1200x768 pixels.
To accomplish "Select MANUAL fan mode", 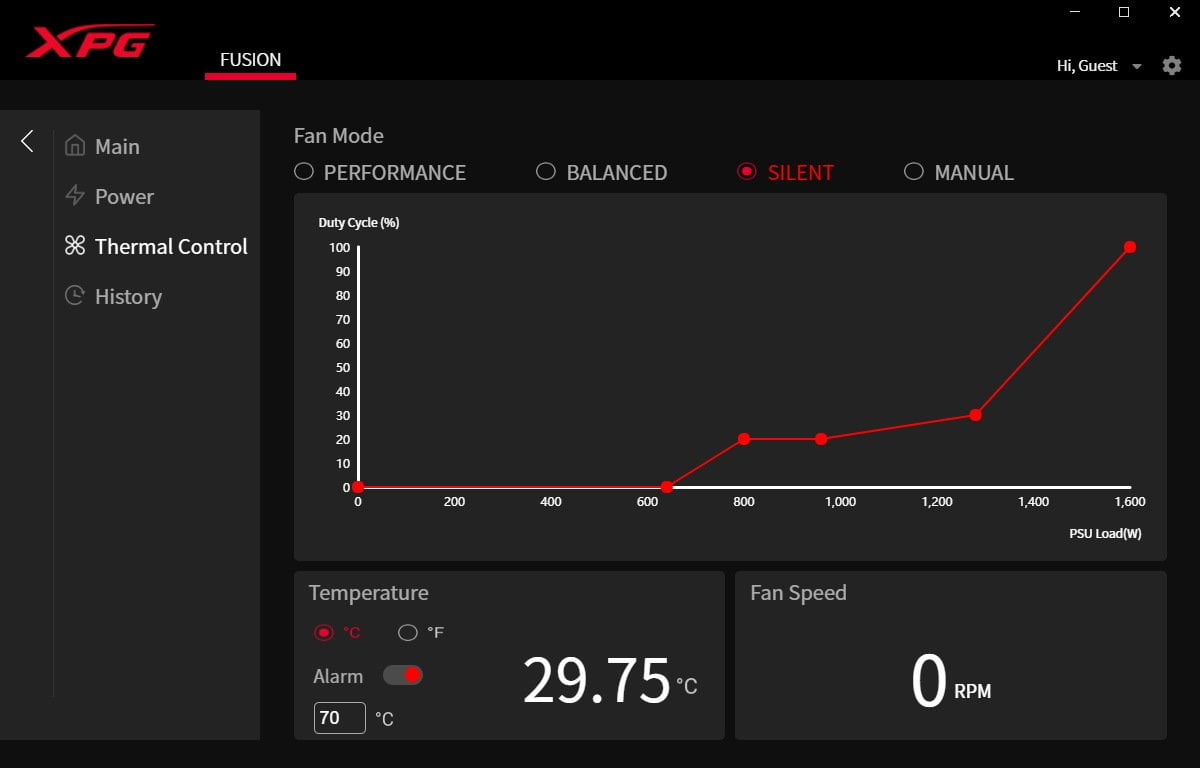I will tap(959, 172).
